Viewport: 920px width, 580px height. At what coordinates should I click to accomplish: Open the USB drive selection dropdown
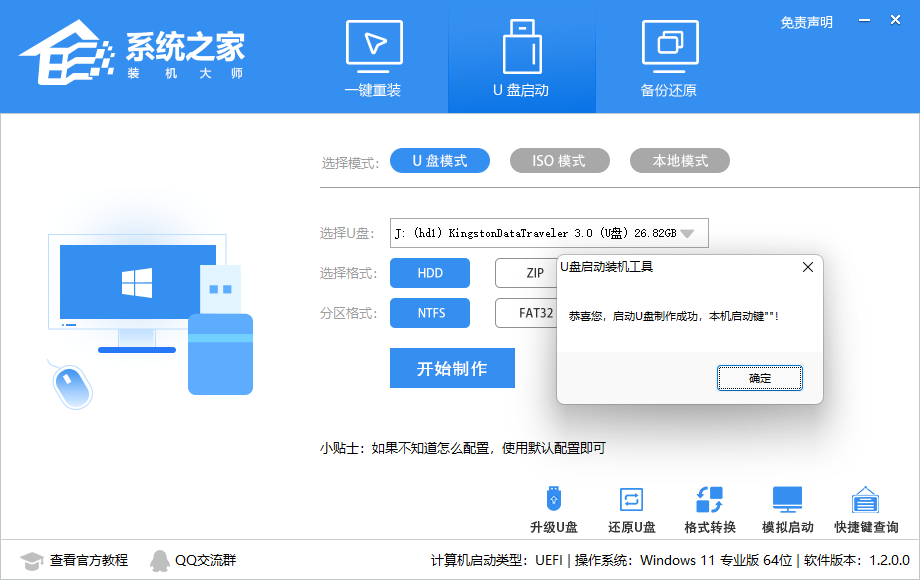click(687, 232)
